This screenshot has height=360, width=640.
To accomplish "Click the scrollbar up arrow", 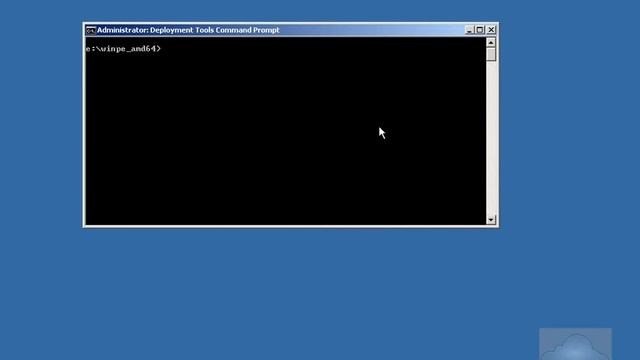I will coord(491,42).
